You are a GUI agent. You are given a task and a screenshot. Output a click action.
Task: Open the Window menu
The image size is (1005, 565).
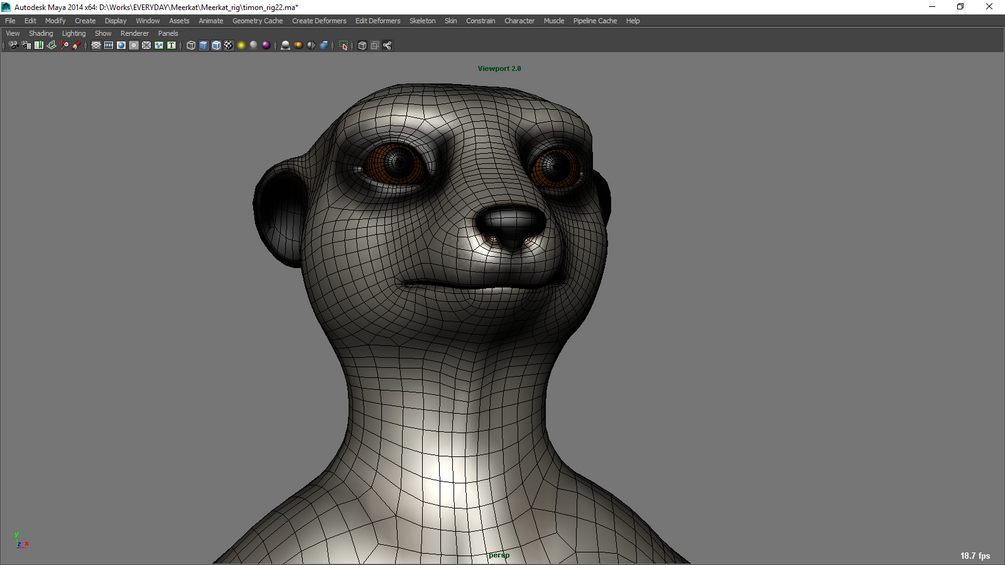point(147,20)
